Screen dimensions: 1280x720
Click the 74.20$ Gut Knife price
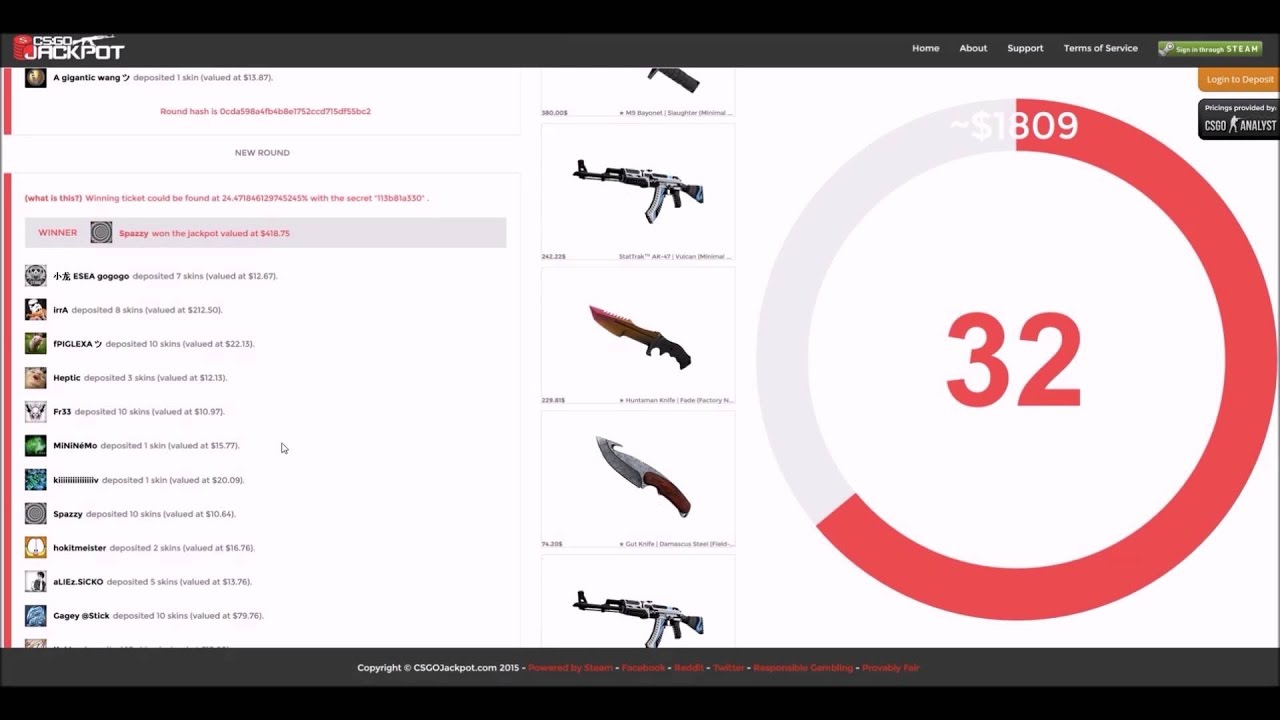click(x=552, y=544)
